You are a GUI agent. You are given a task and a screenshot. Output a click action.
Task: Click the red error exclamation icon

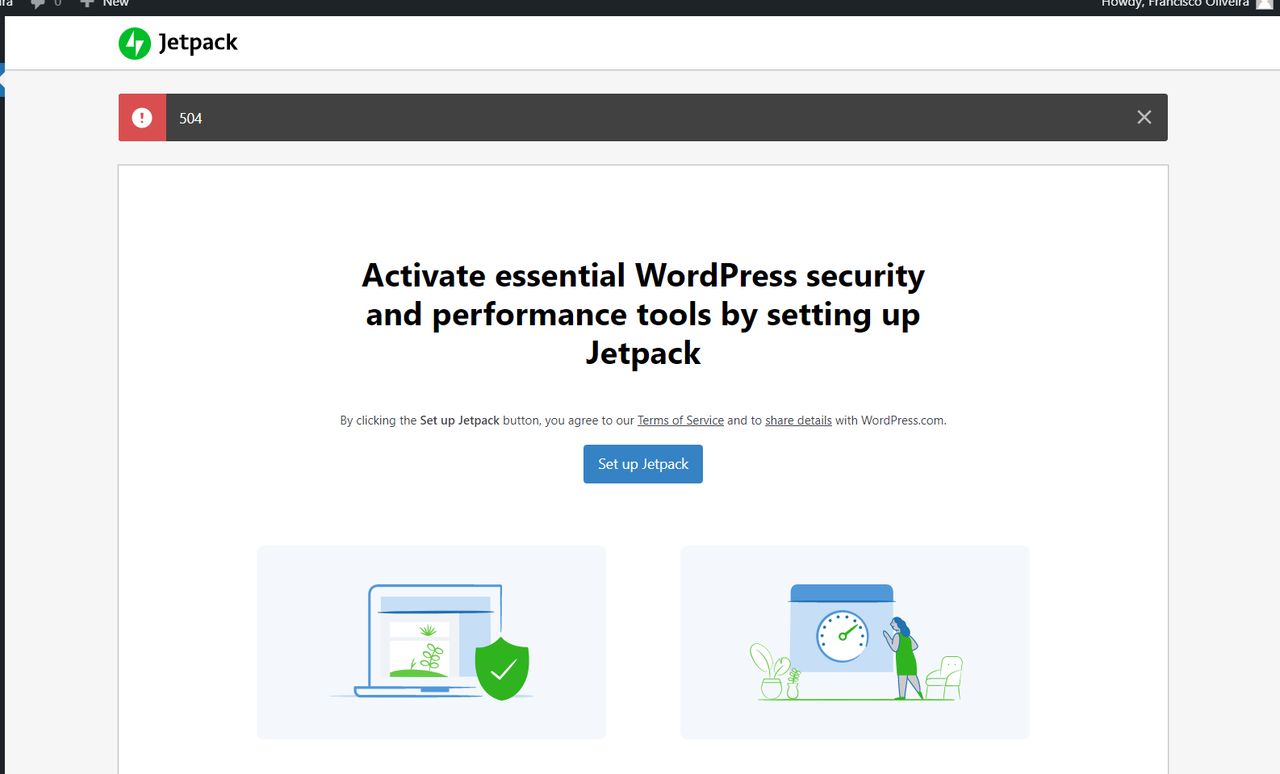click(x=142, y=118)
